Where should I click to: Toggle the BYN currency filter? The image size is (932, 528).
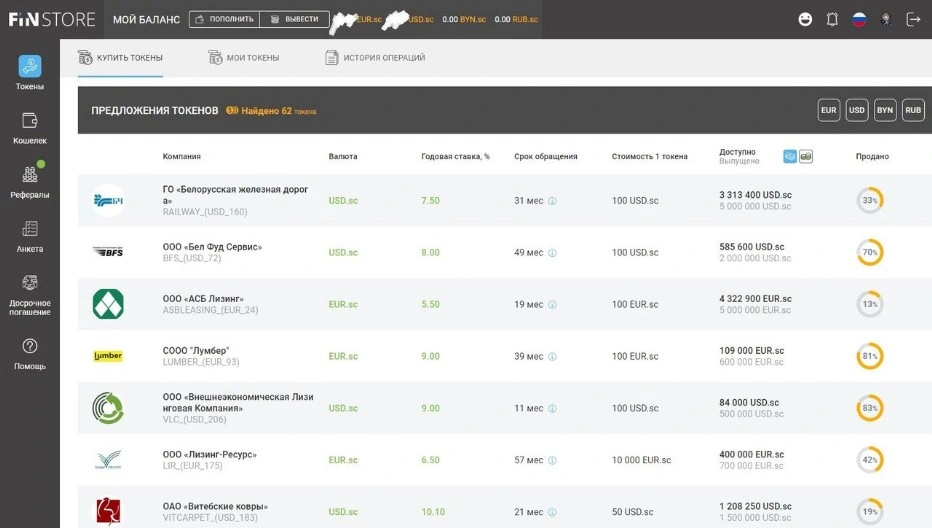[885, 110]
